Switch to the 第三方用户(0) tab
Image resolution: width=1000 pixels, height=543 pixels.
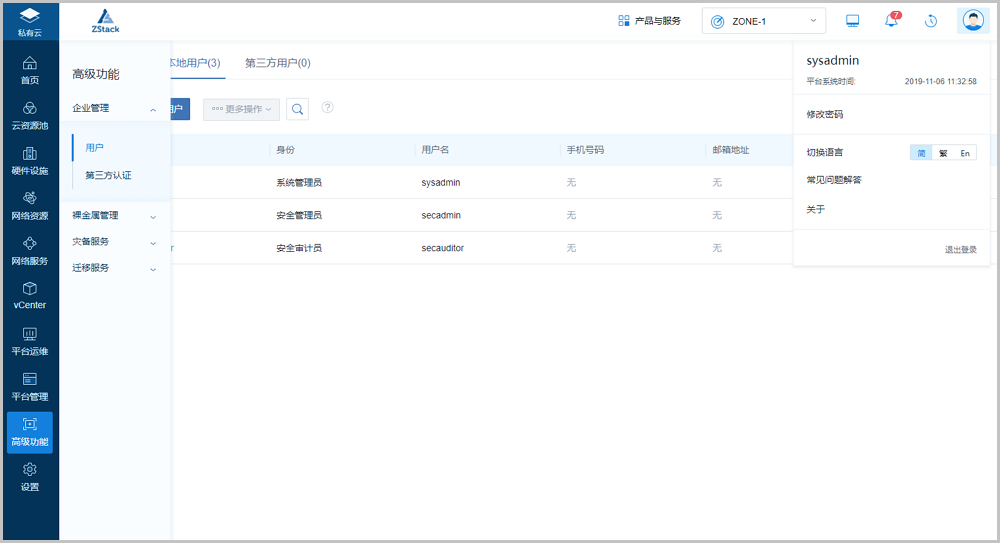[x=278, y=63]
